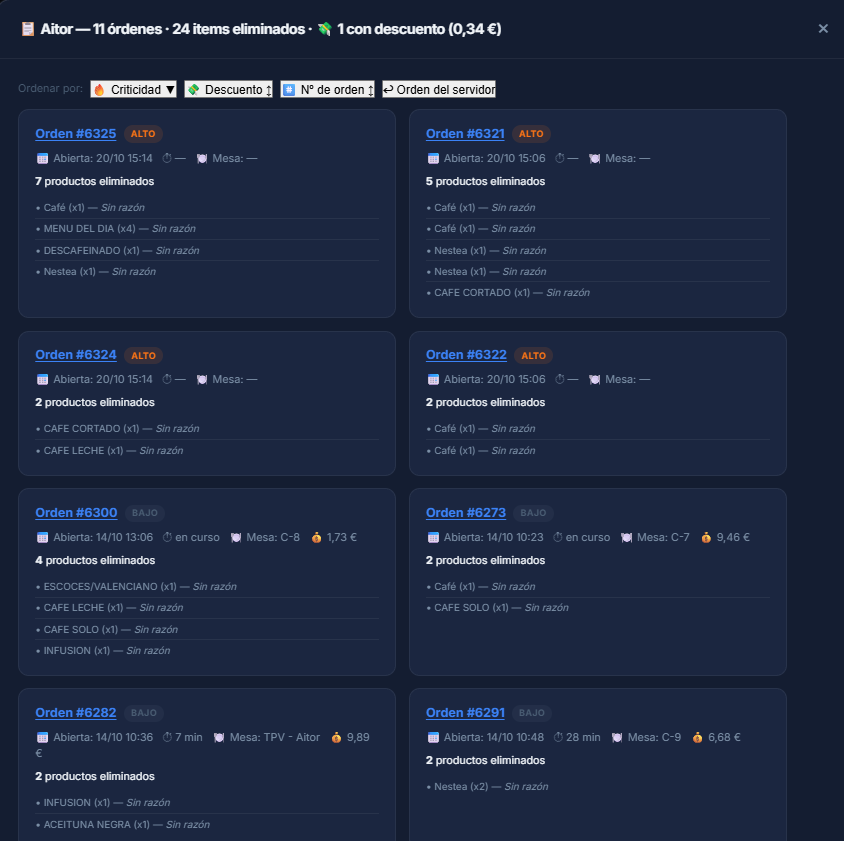Open Orden #6291 link

point(465,712)
